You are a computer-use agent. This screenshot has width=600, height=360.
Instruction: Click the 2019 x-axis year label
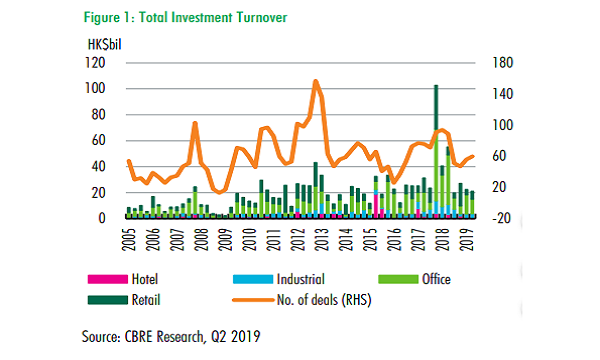467,239
